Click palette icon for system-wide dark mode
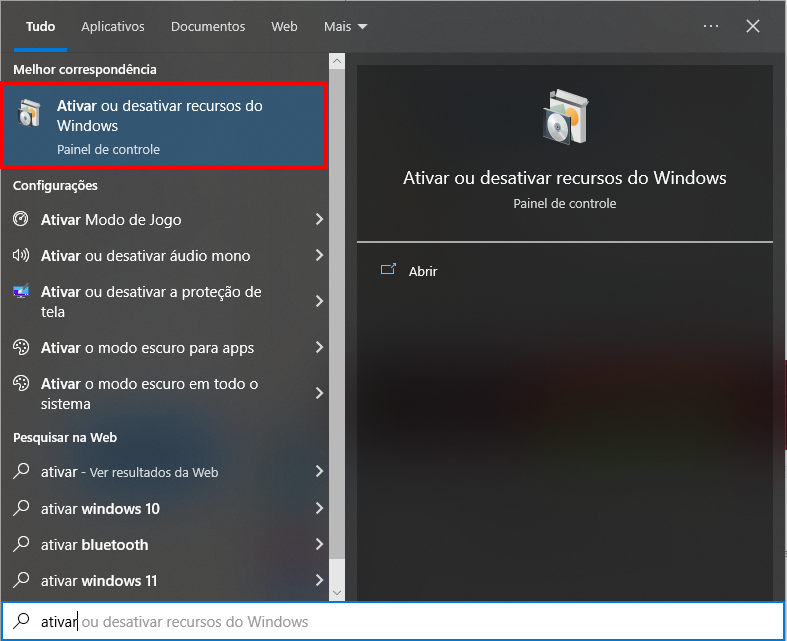The height and width of the screenshot is (641, 787). (x=21, y=383)
